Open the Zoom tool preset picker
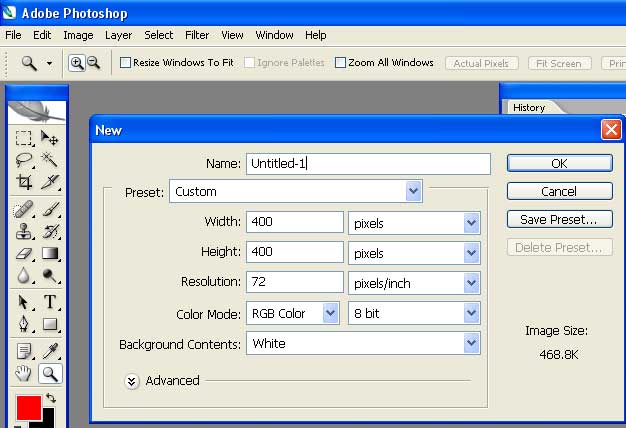The image size is (626, 428). pos(49,63)
